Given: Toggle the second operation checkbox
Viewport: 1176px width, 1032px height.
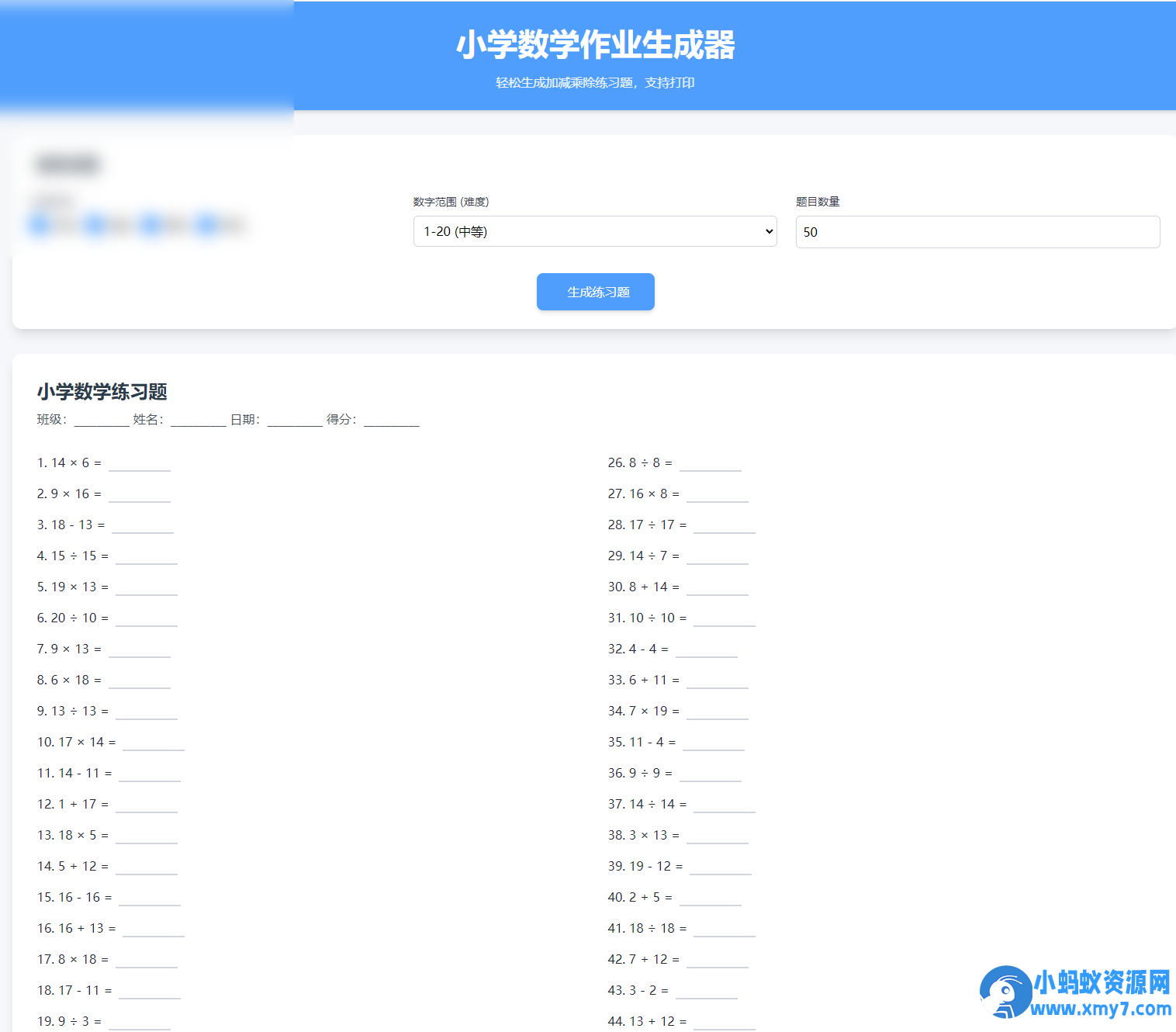Looking at the screenshot, I should coord(95,224).
